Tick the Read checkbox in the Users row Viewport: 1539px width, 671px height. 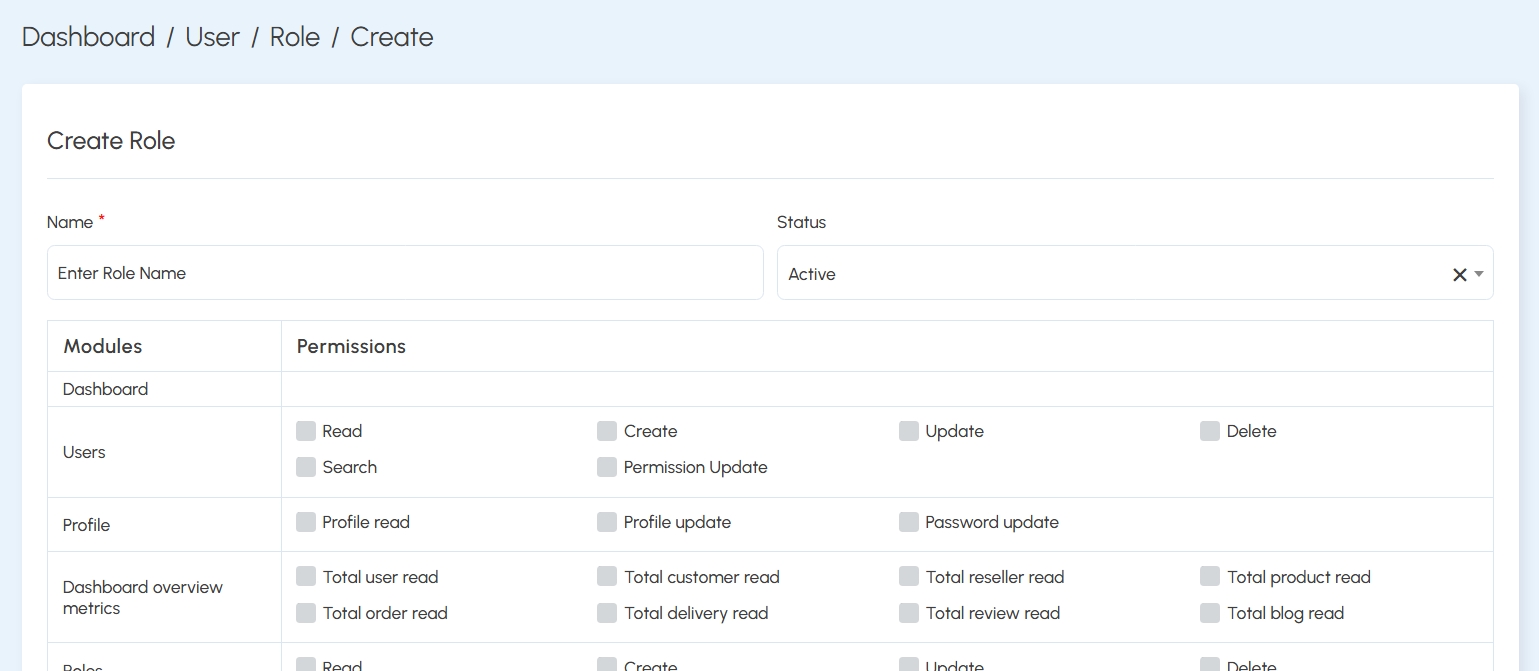(x=306, y=431)
